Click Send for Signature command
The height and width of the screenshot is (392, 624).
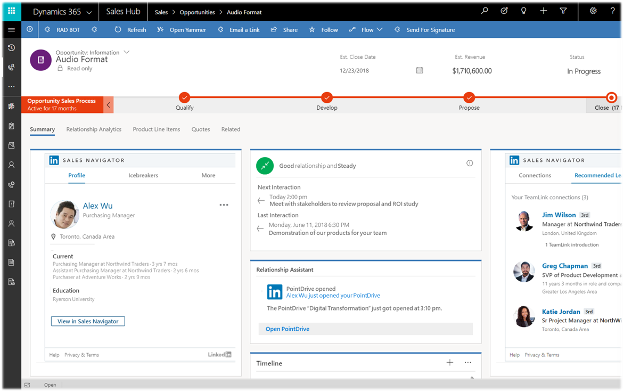425,30
